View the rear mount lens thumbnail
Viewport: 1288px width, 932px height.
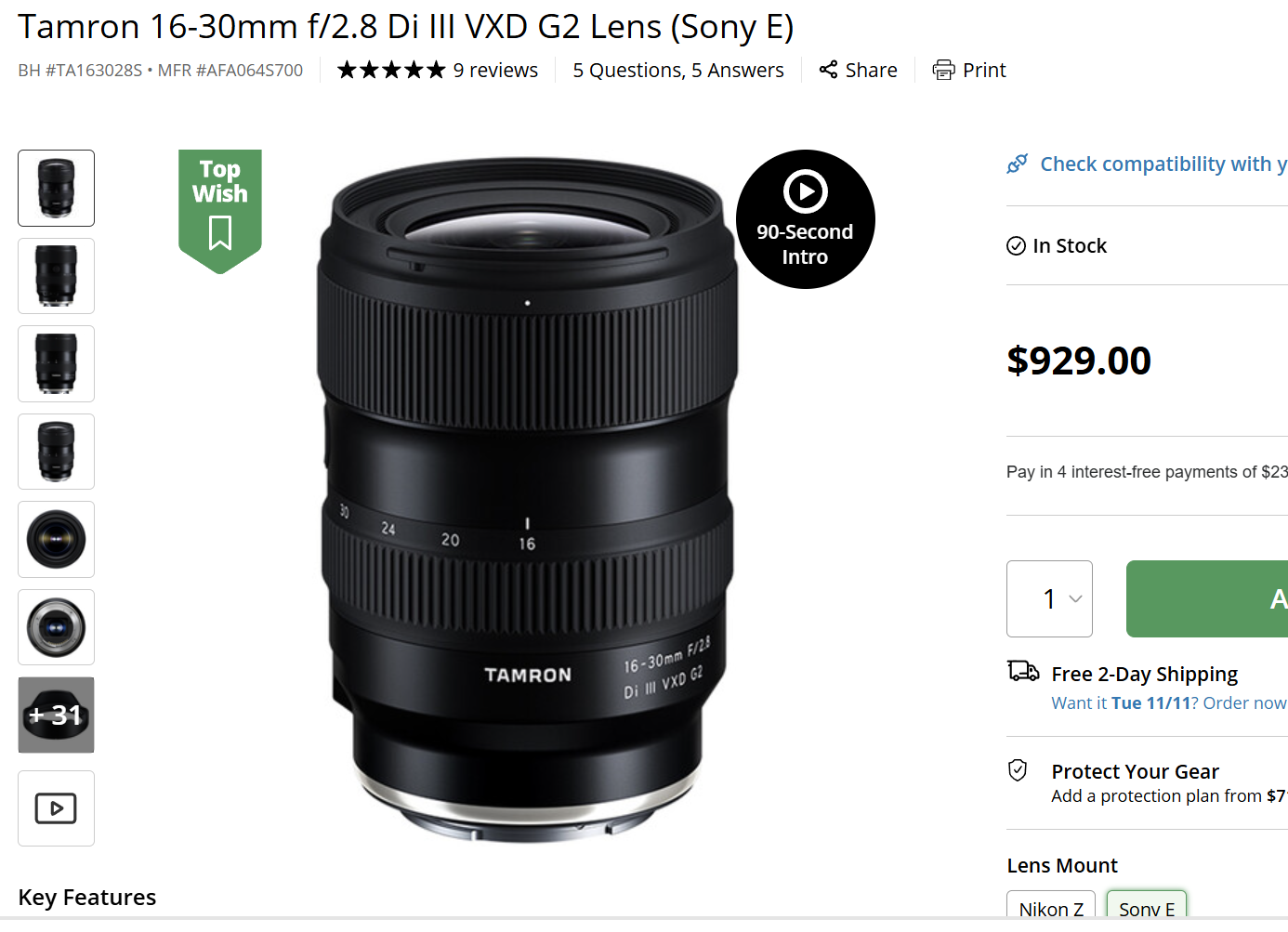(56, 627)
